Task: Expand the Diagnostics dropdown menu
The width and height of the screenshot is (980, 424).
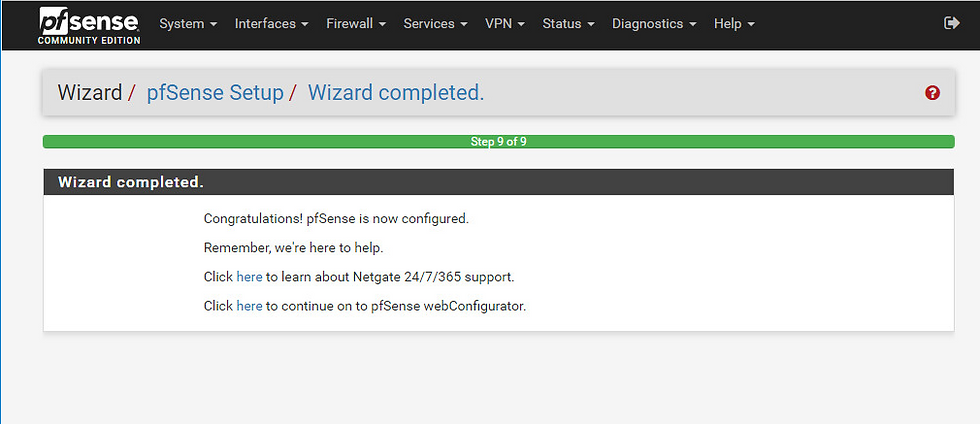Action: (654, 24)
